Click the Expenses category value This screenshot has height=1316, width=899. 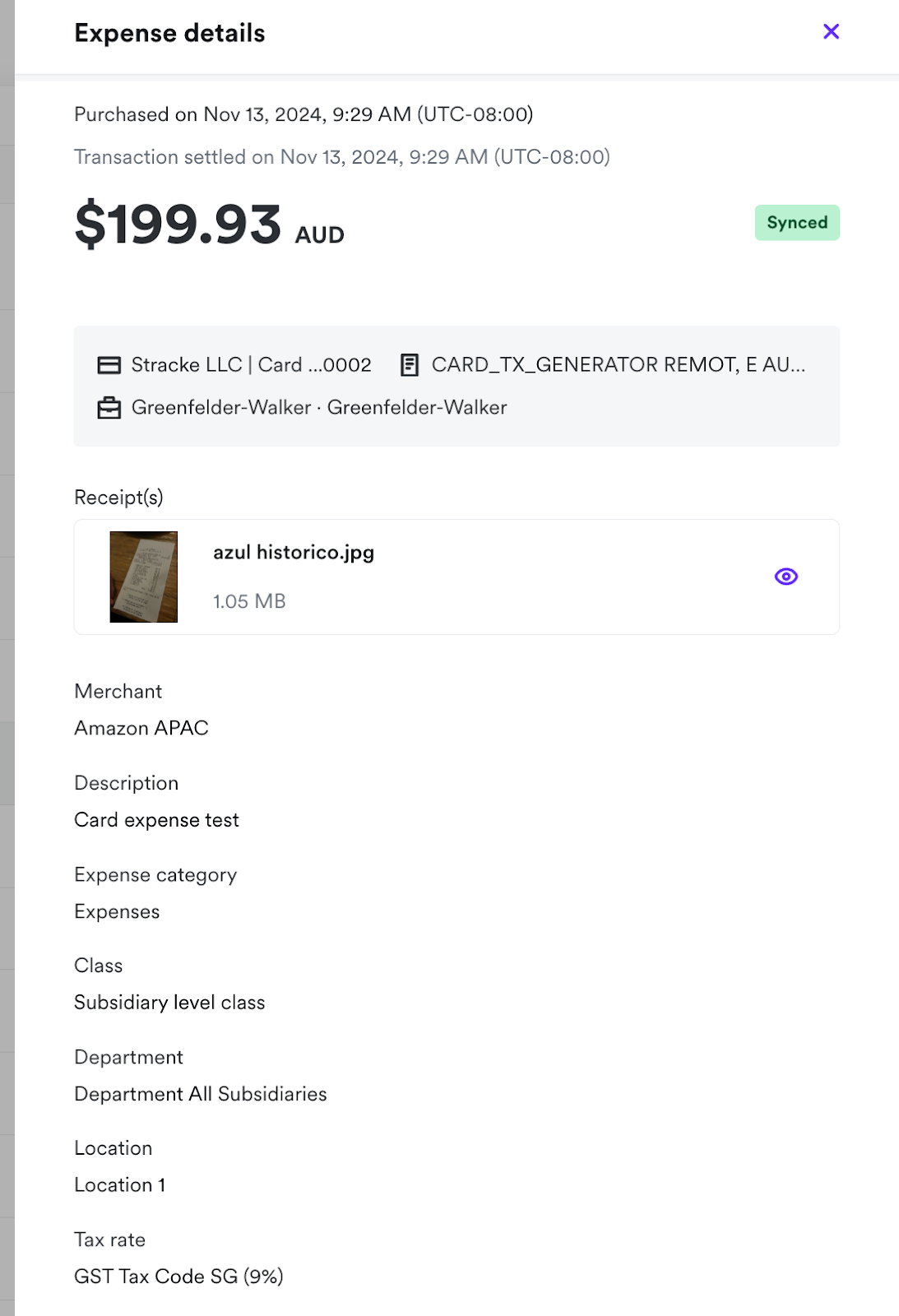[117, 912]
